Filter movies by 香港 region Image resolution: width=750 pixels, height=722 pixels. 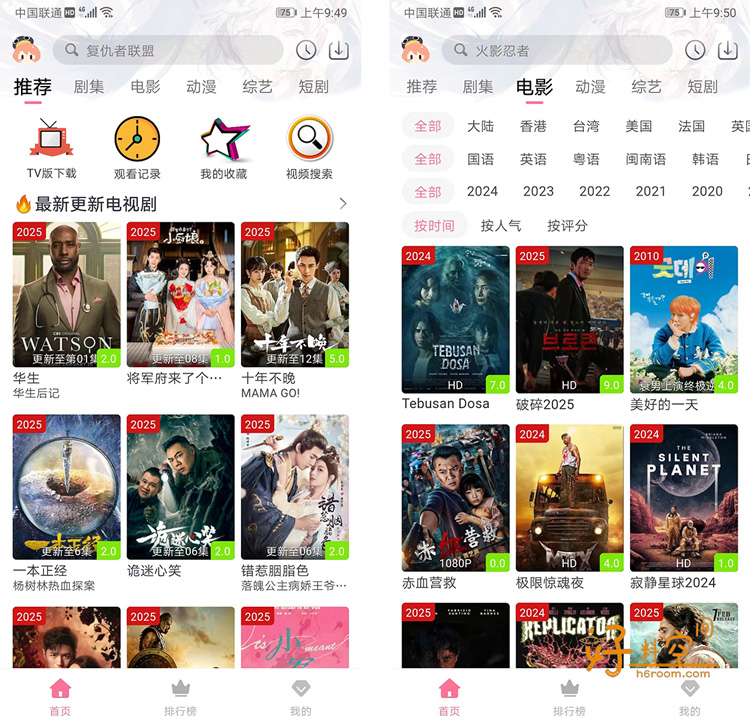click(x=533, y=126)
